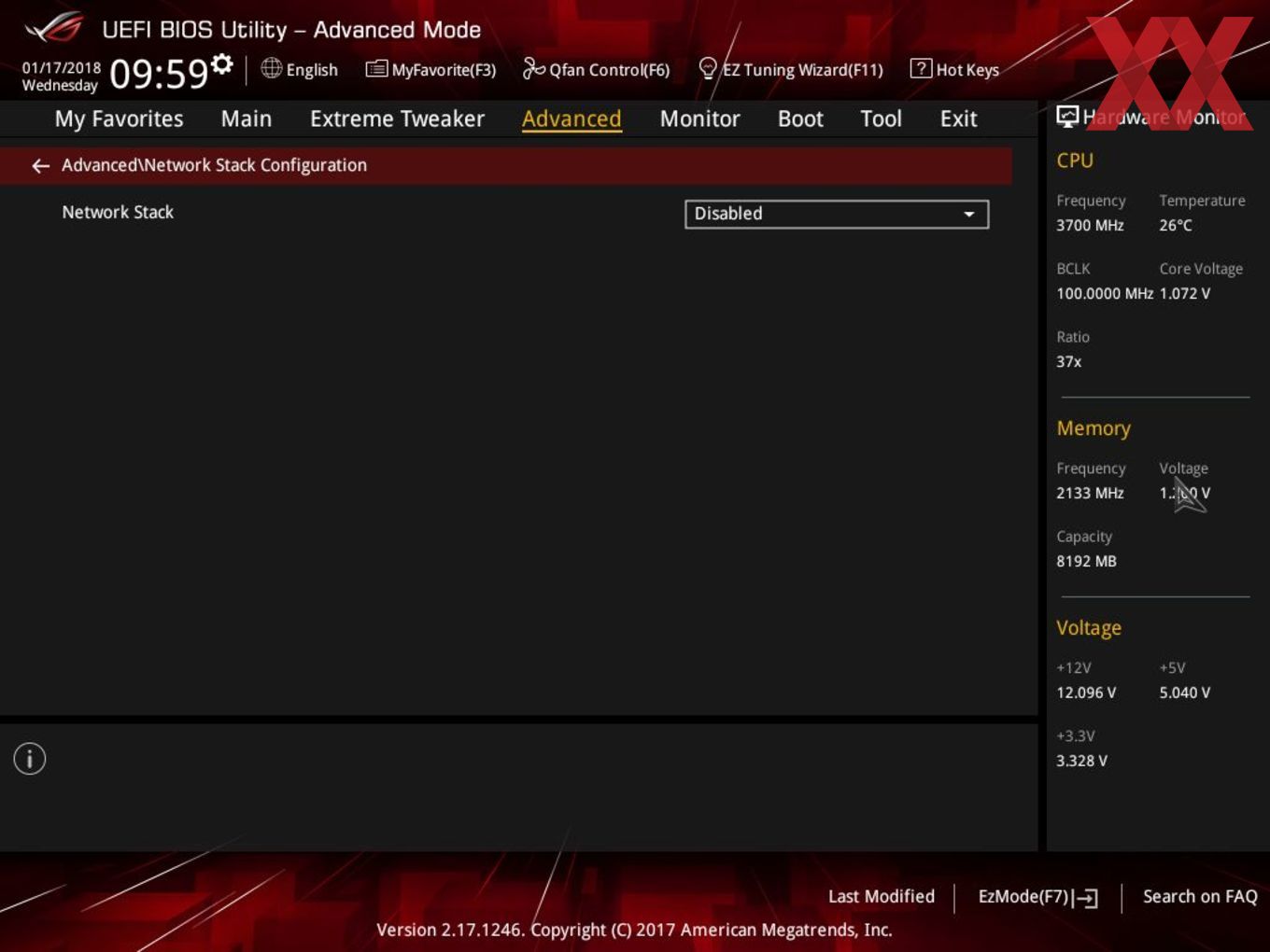Go to Boot tab
The height and width of the screenshot is (952, 1270).
click(800, 119)
